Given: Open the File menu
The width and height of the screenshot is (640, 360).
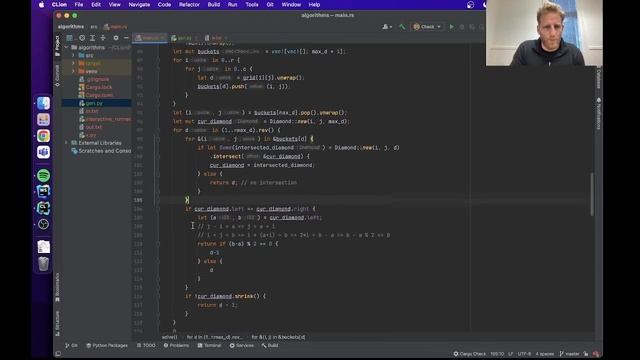Looking at the screenshot, I should pos(79,4).
